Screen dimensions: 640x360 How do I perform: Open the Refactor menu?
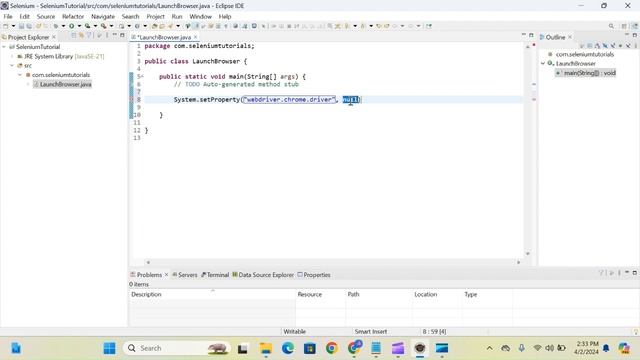(73, 16)
